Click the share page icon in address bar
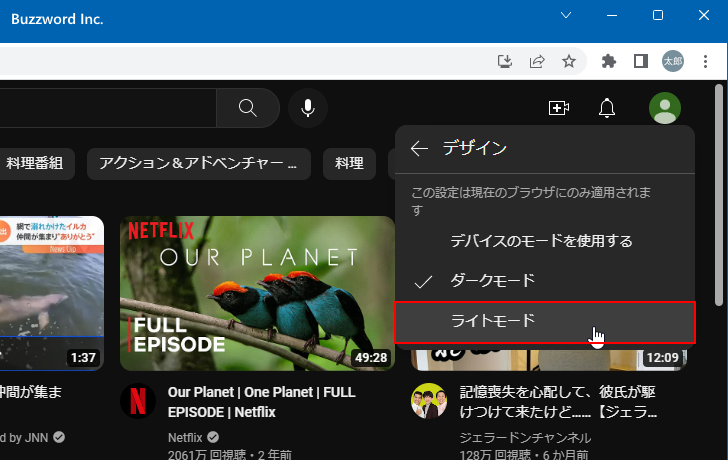This screenshot has height=460, width=728. [x=537, y=61]
